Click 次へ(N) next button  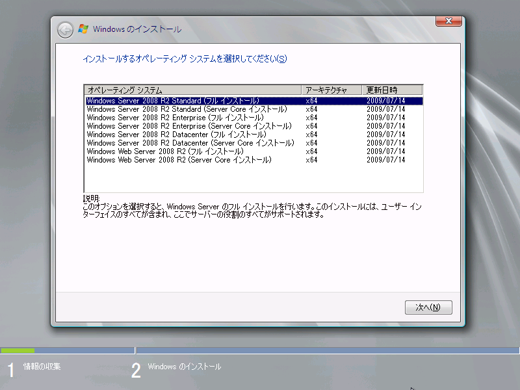pos(428,307)
